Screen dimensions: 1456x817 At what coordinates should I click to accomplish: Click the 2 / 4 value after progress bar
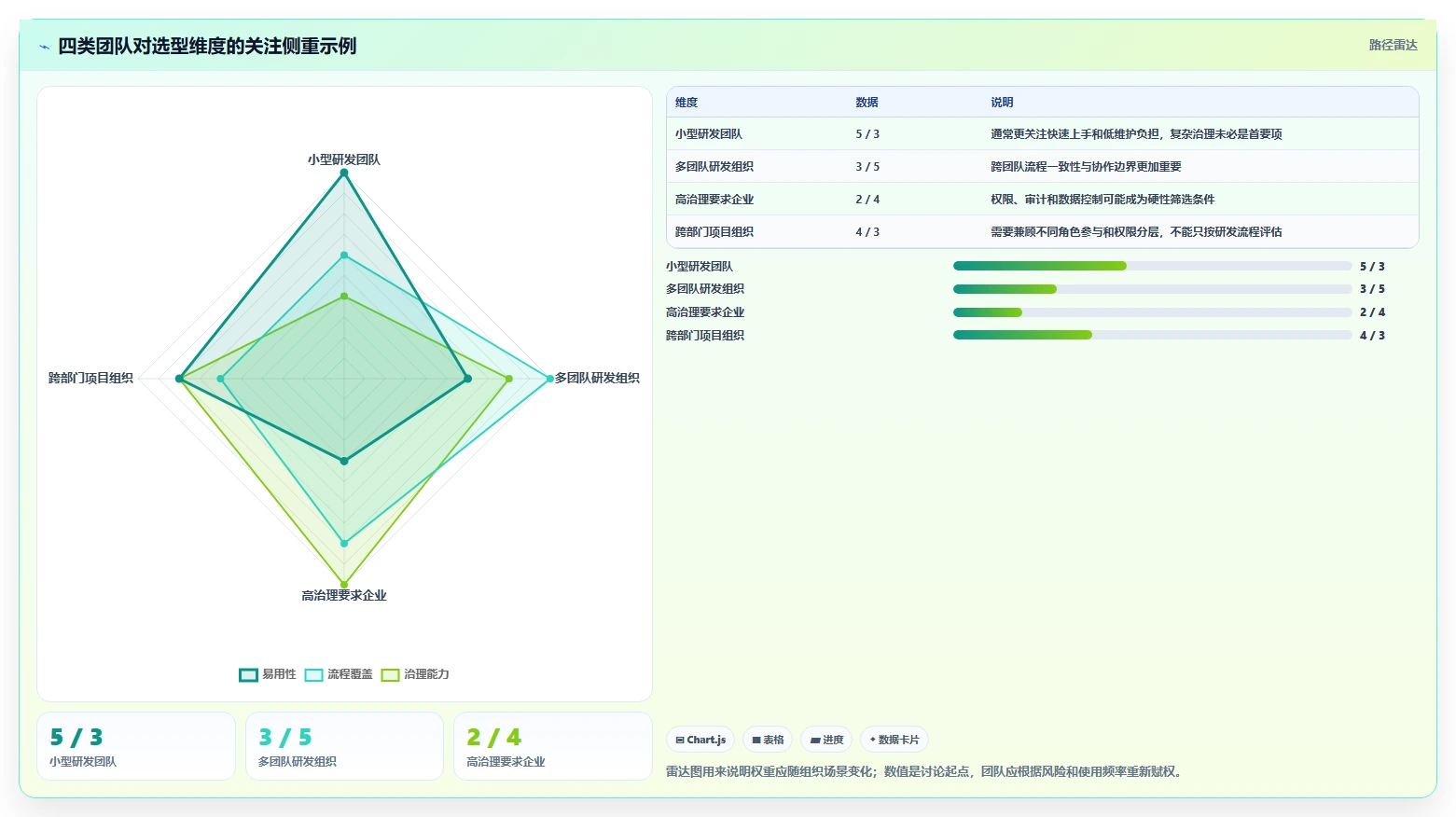click(x=1372, y=312)
